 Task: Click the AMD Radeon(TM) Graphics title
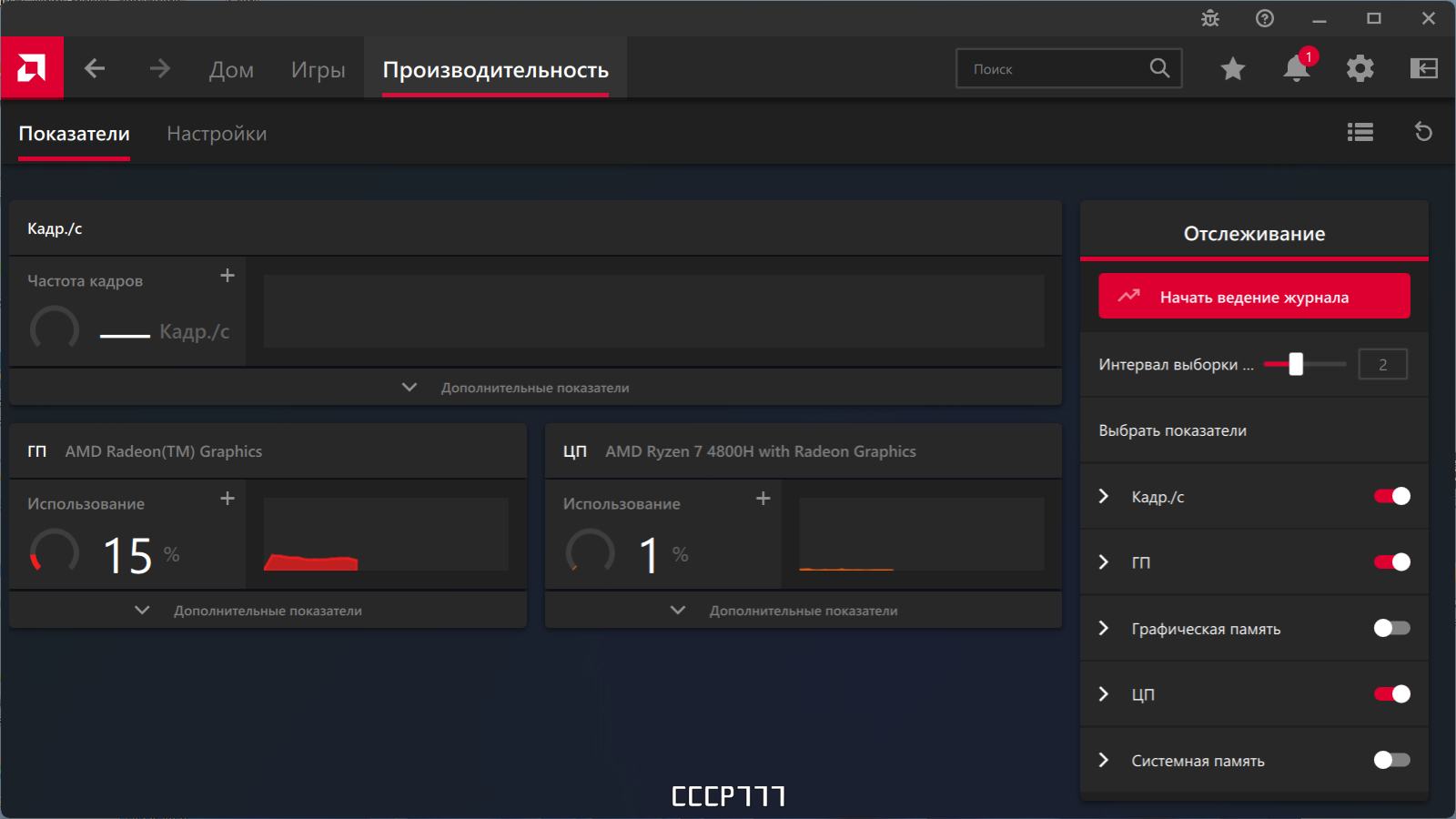click(x=164, y=451)
